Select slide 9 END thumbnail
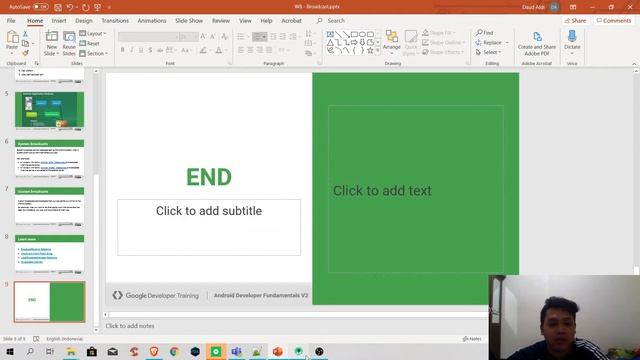 49,302
